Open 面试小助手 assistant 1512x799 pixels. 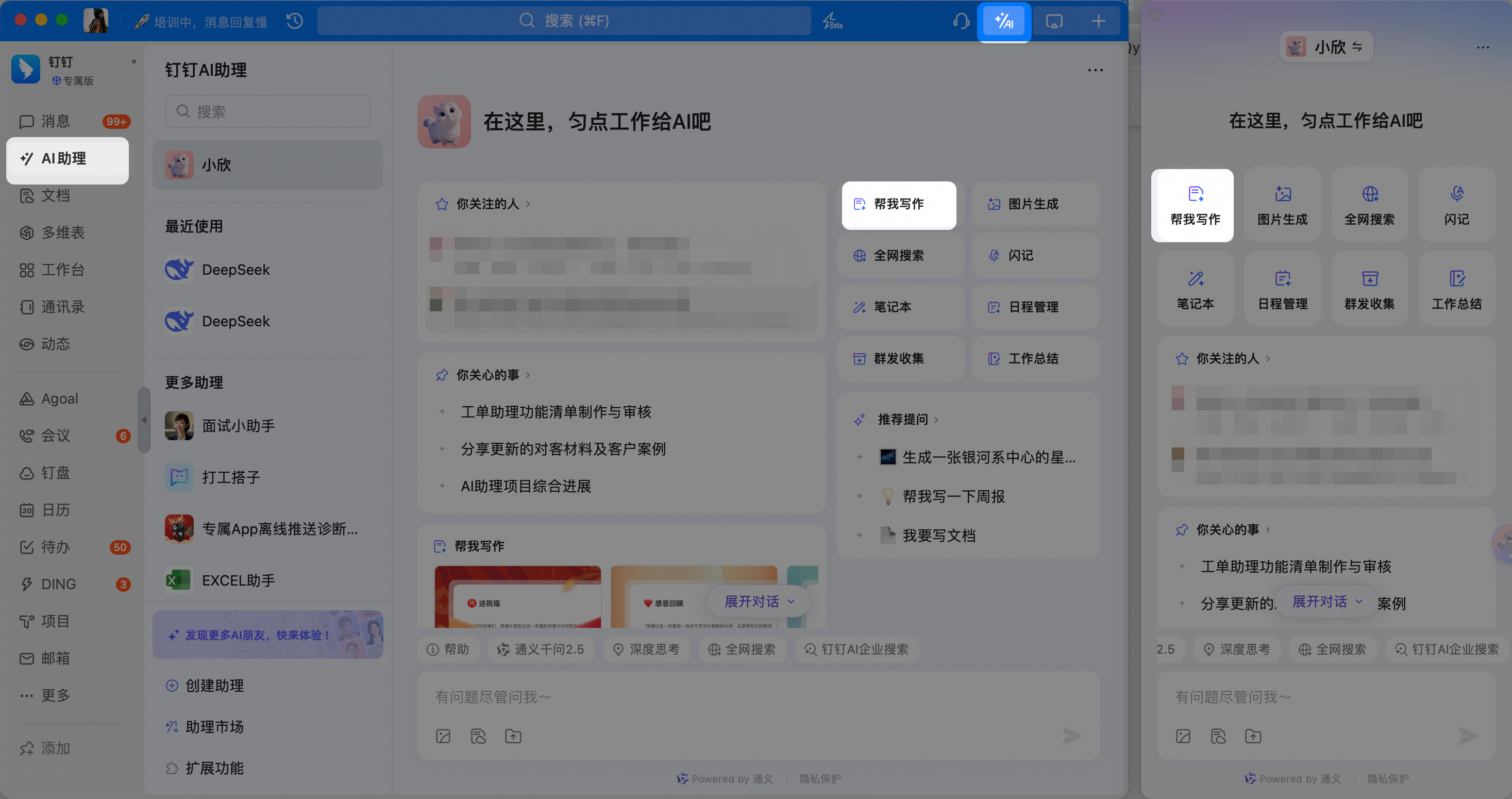click(267, 426)
